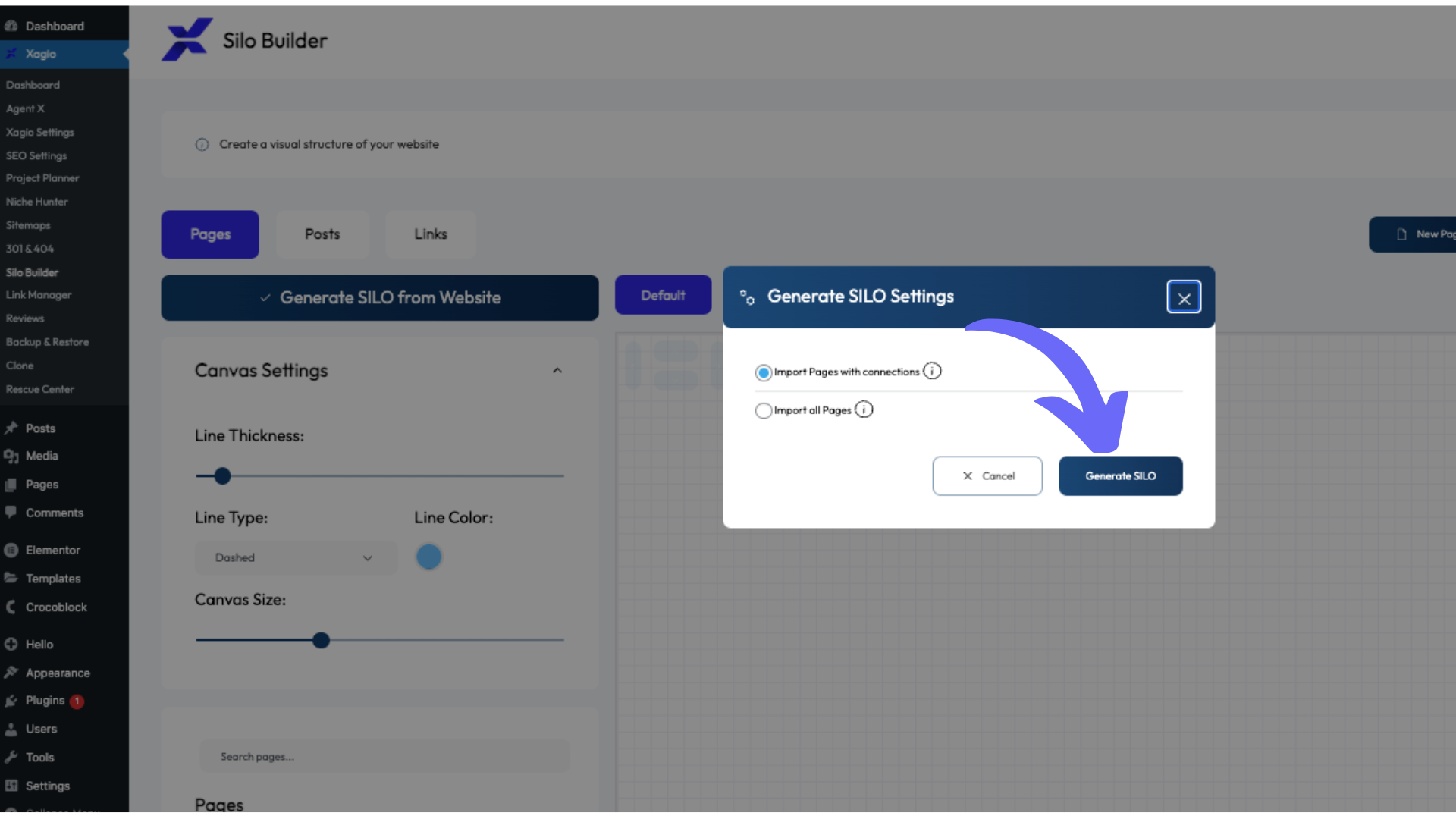Open 301 & 404 menu item
Screen dimensions: 1456x819
(x=30, y=249)
